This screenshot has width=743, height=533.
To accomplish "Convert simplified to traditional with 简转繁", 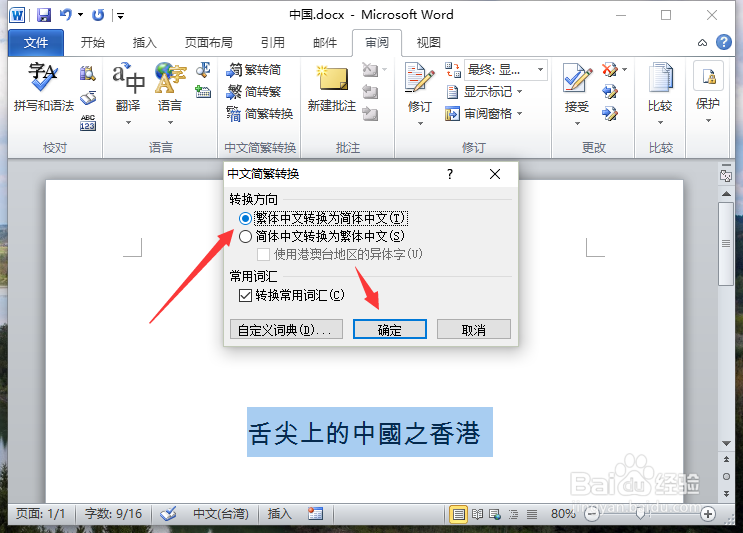I will [x=254, y=91].
